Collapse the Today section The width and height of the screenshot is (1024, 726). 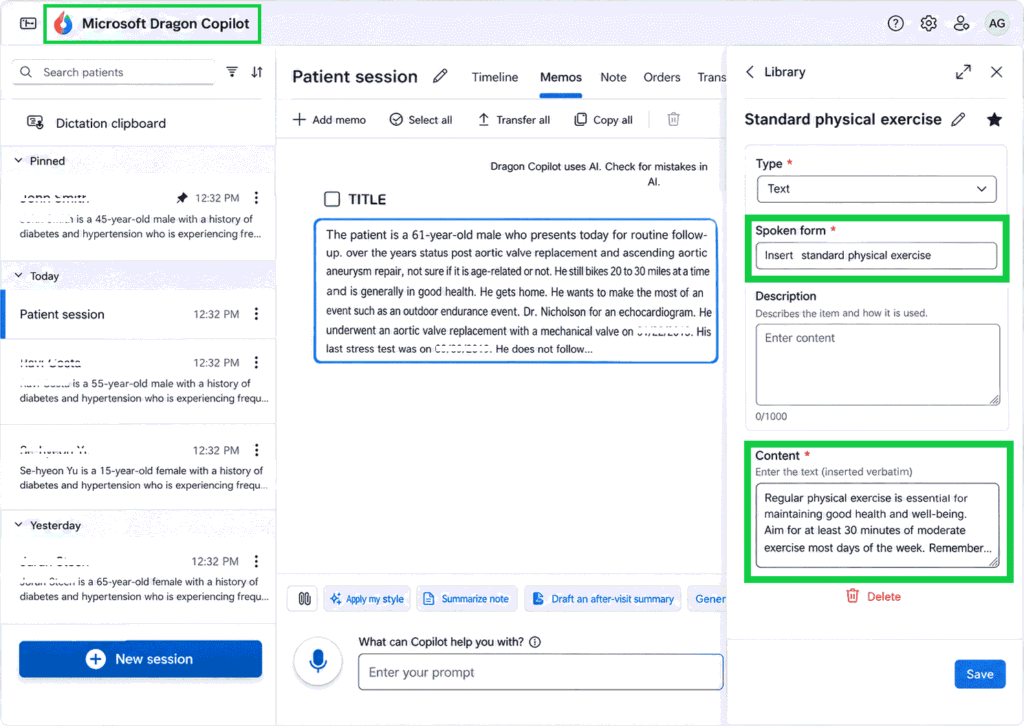click(x=19, y=276)
